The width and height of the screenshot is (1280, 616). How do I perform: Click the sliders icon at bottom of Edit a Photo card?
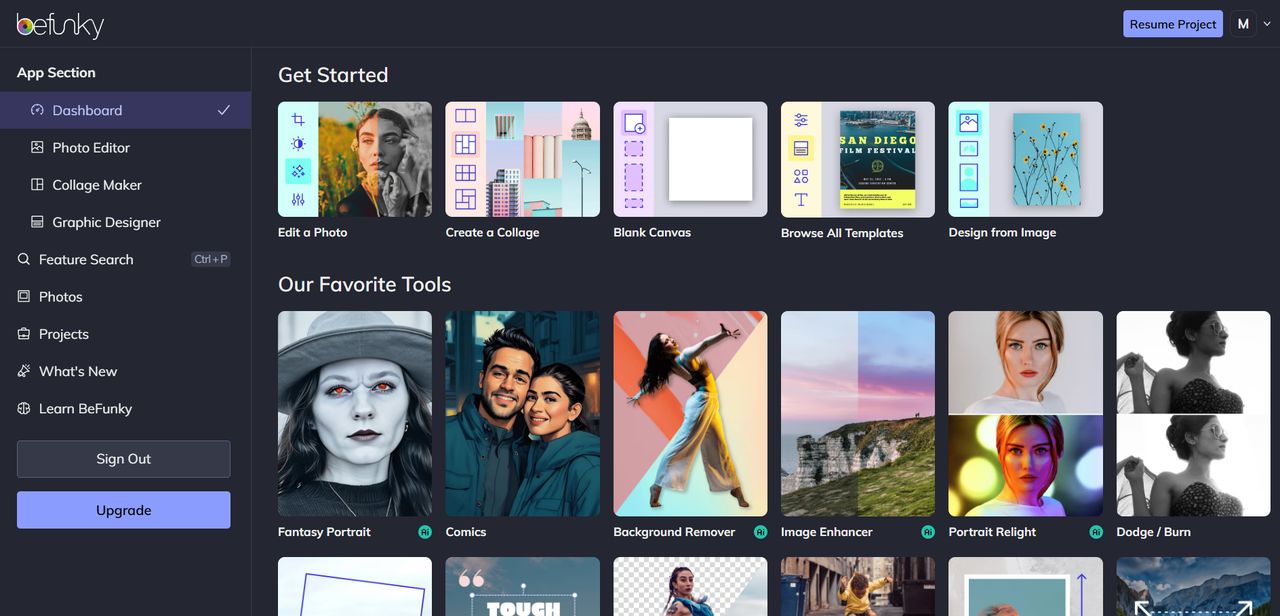coord(298,200)
